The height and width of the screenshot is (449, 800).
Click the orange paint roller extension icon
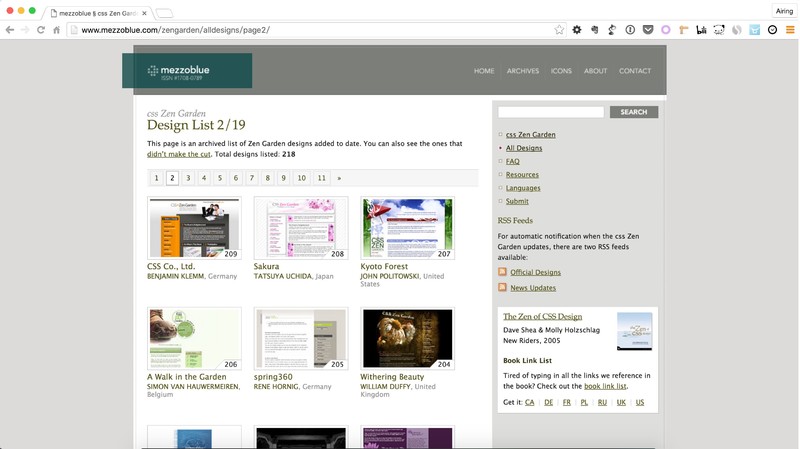[x=684, y=30]
